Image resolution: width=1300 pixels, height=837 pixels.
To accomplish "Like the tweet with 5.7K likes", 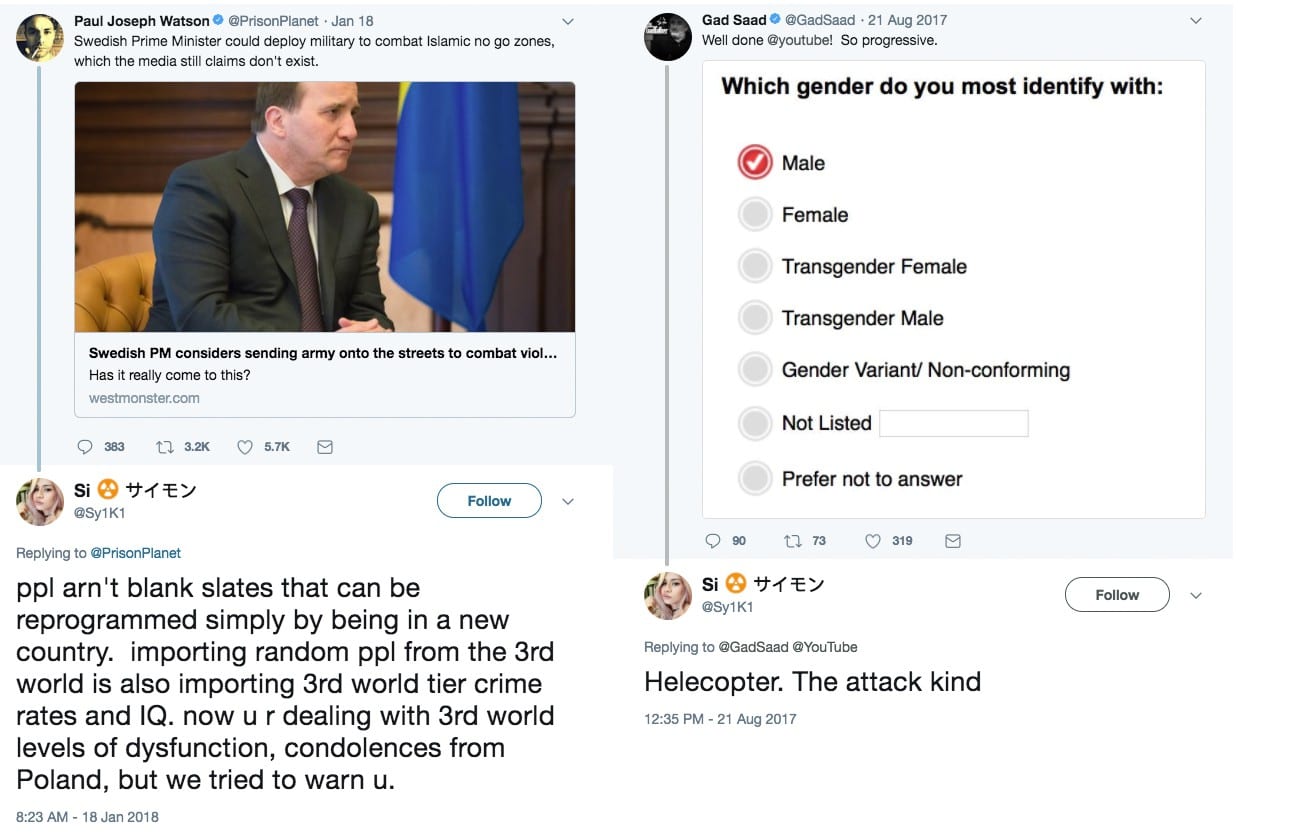I will click(x=245, y=447).
